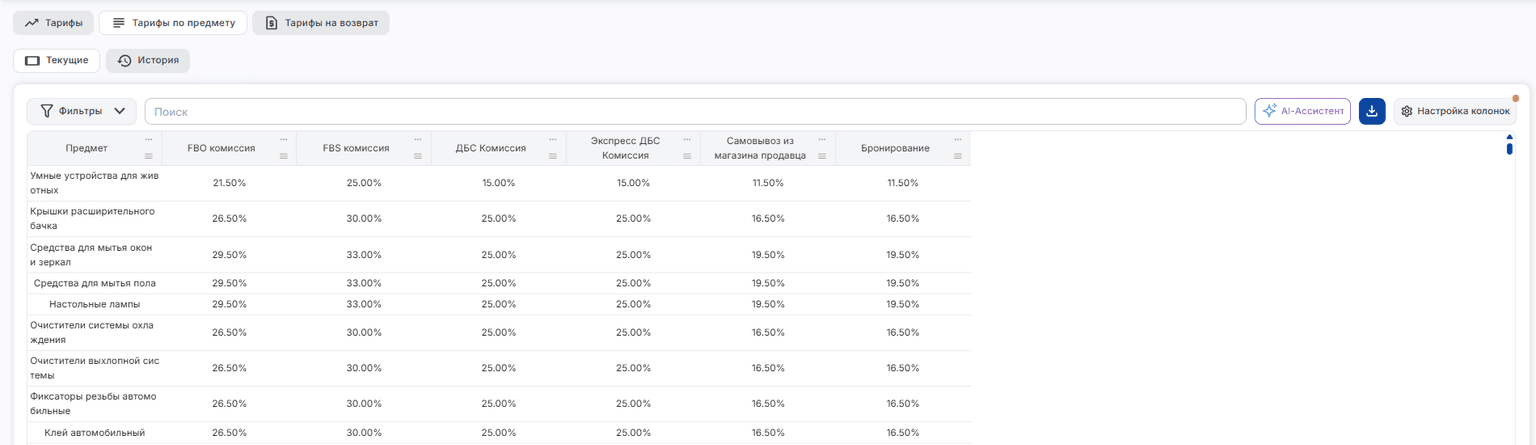Open the Тарифы на возврат tab
This screenshot has height=445, width=1536.
pyautogui.click(x=320, y=22)
